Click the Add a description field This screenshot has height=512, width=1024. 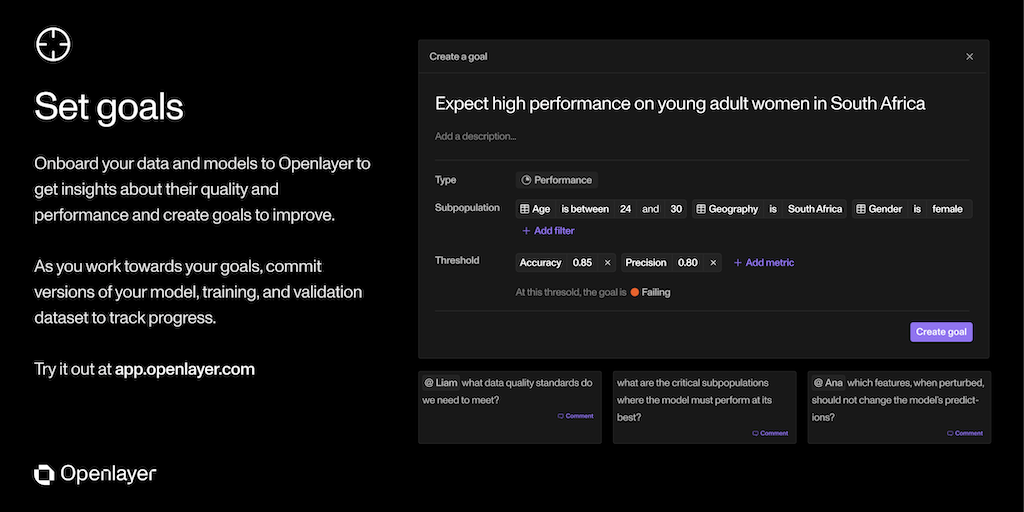(476, 136)
